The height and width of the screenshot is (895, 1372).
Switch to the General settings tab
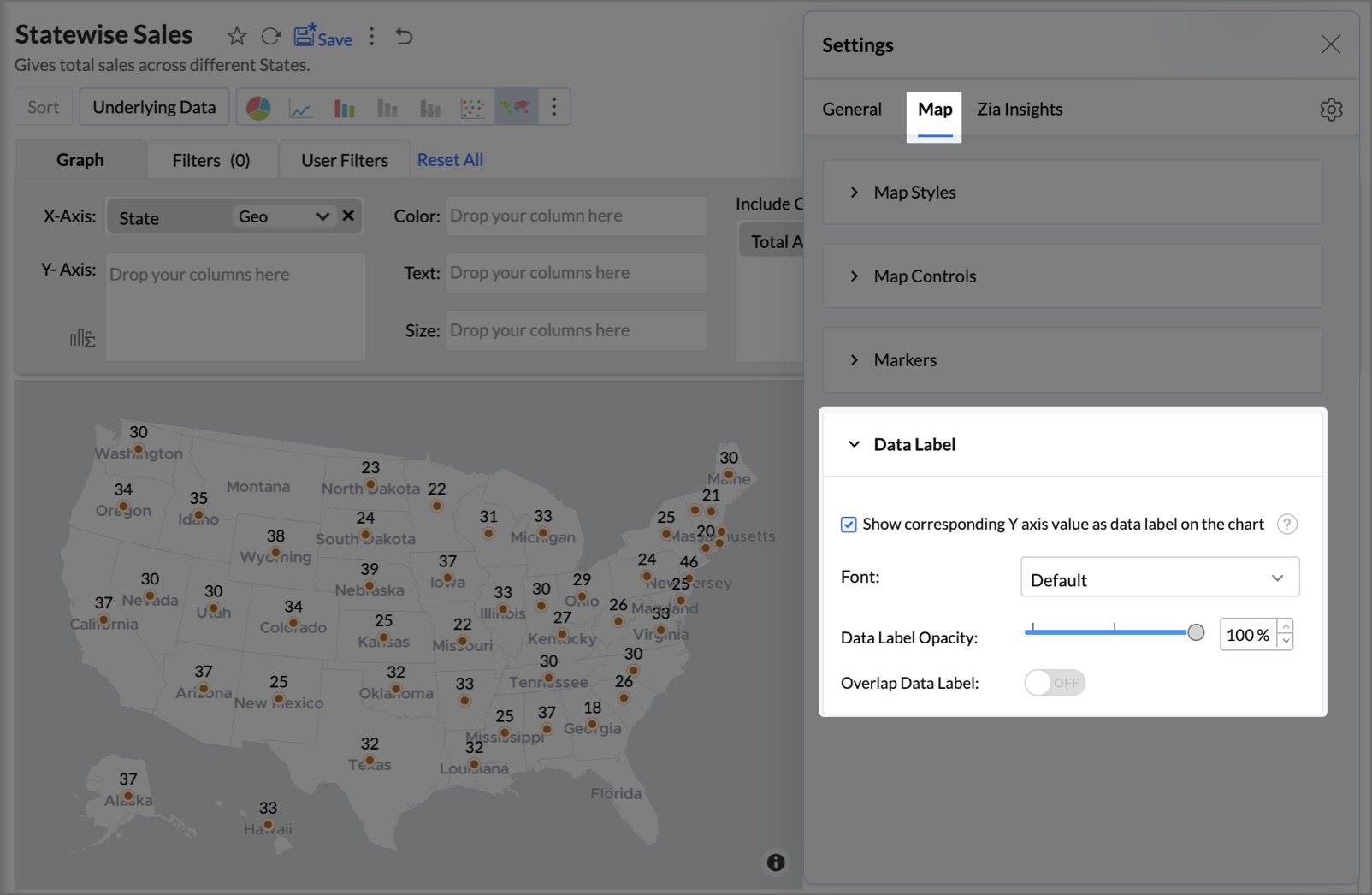click(x=851, y=110)
